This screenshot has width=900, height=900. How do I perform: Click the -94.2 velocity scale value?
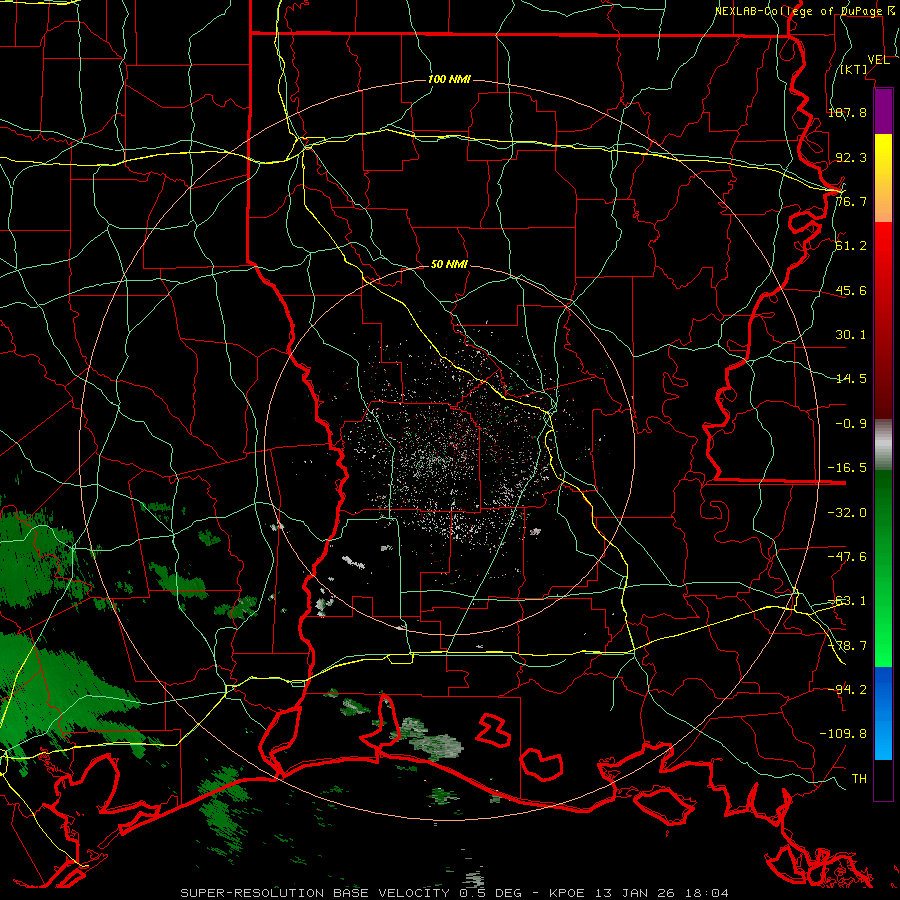coord(847,689)
